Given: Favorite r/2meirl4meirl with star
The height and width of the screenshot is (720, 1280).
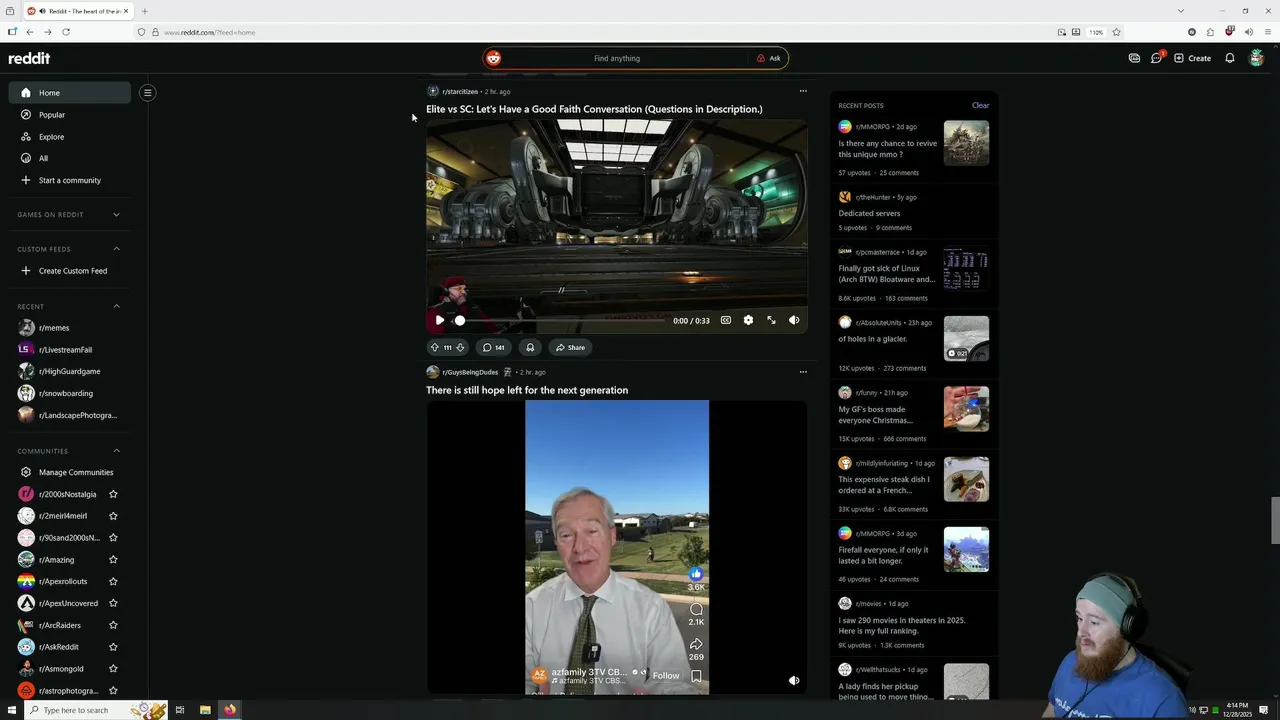Looking at the screenshot, I should [x=113, y=516].
